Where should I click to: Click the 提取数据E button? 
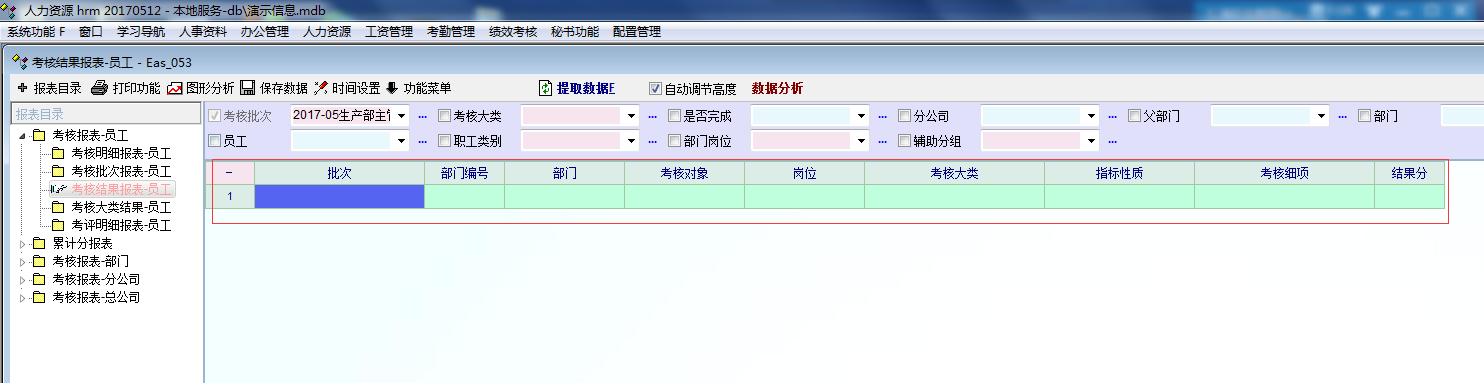586,88
